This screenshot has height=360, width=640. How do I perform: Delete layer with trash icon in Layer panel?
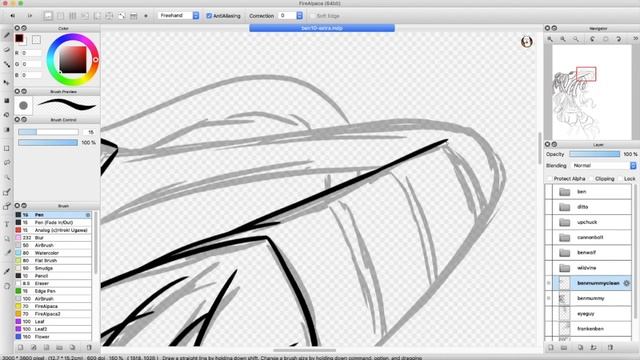pos(610,347)
